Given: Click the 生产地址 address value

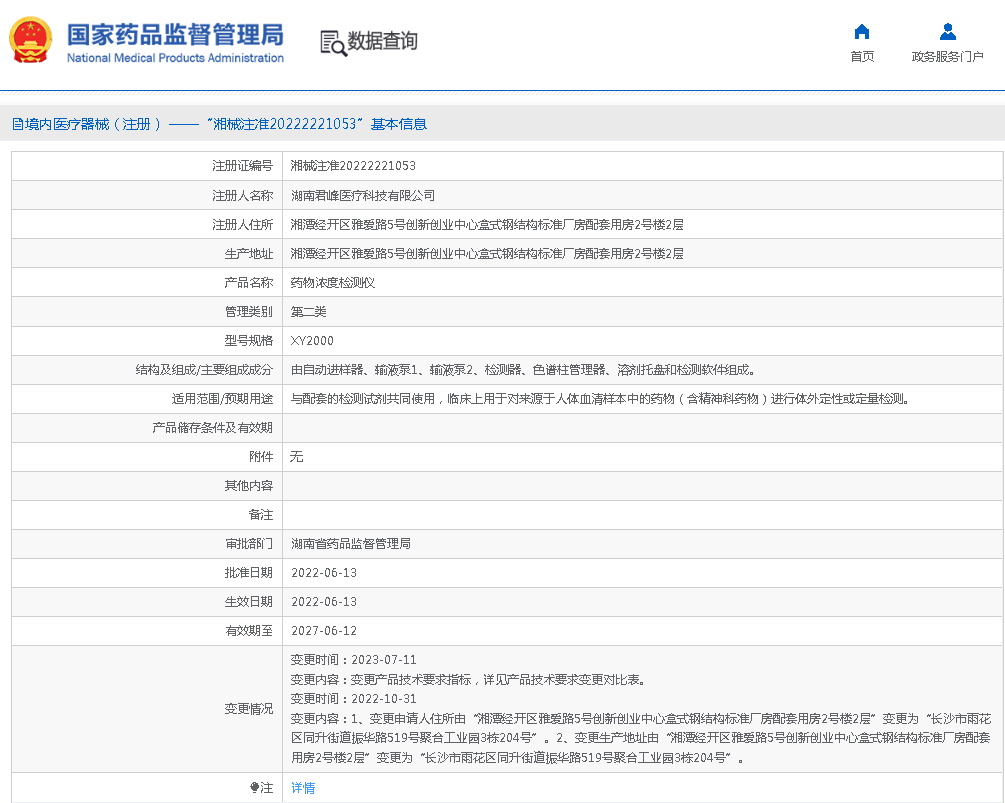Looking at the screenshot, I should pos(487,254).
